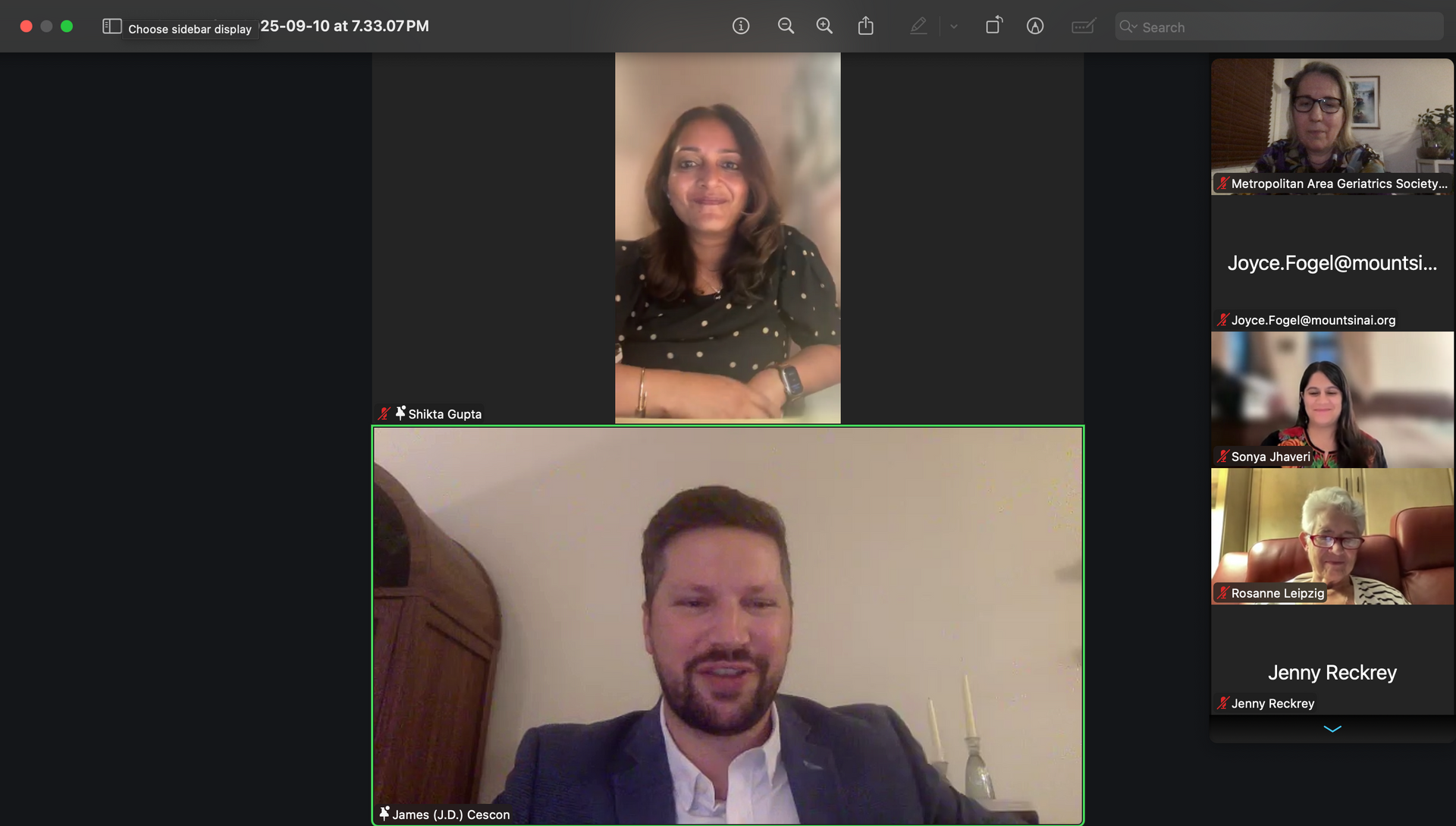This screenshot has width=1456, height=826.
Task: Select the Sonya Jhaveri video thumbnail
Action: [1332, 399]
